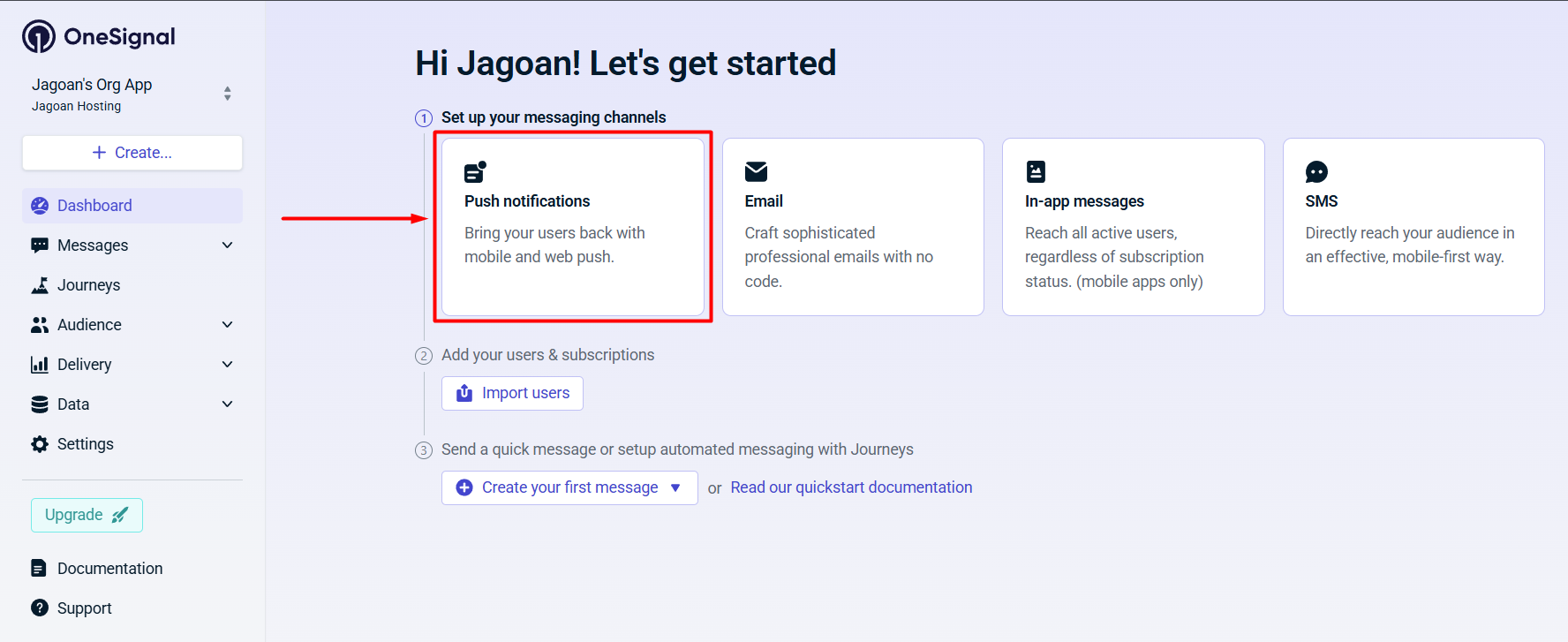Click the upload icon in Import users

(464, 393)
